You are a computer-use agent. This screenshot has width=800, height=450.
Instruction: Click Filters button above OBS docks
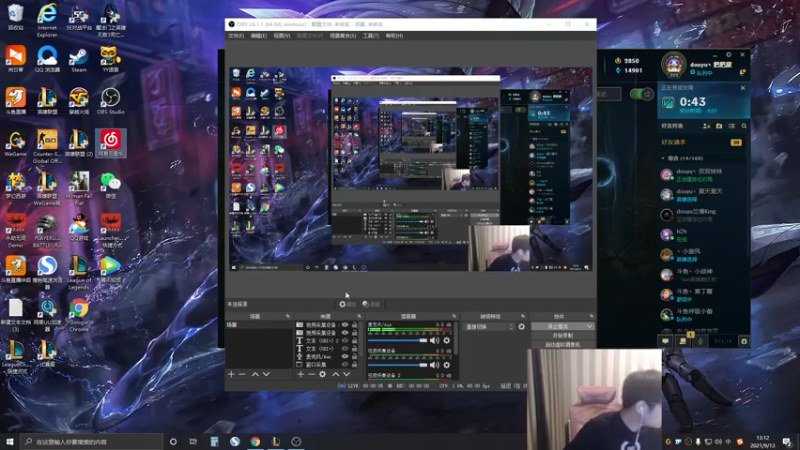[371, 304]
